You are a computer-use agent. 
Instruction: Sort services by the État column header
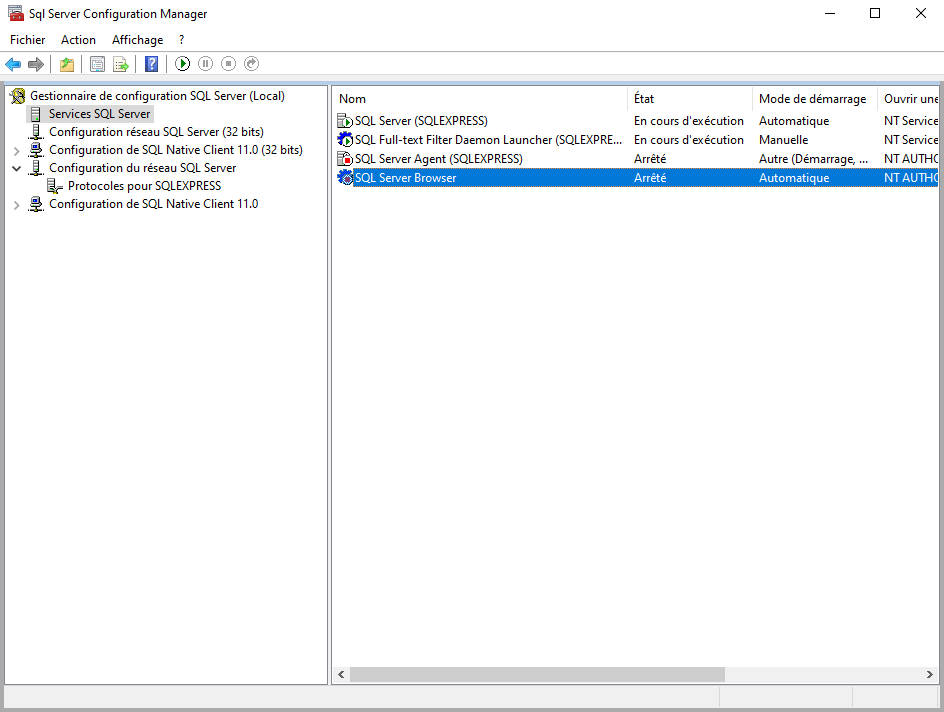[689, 99]
